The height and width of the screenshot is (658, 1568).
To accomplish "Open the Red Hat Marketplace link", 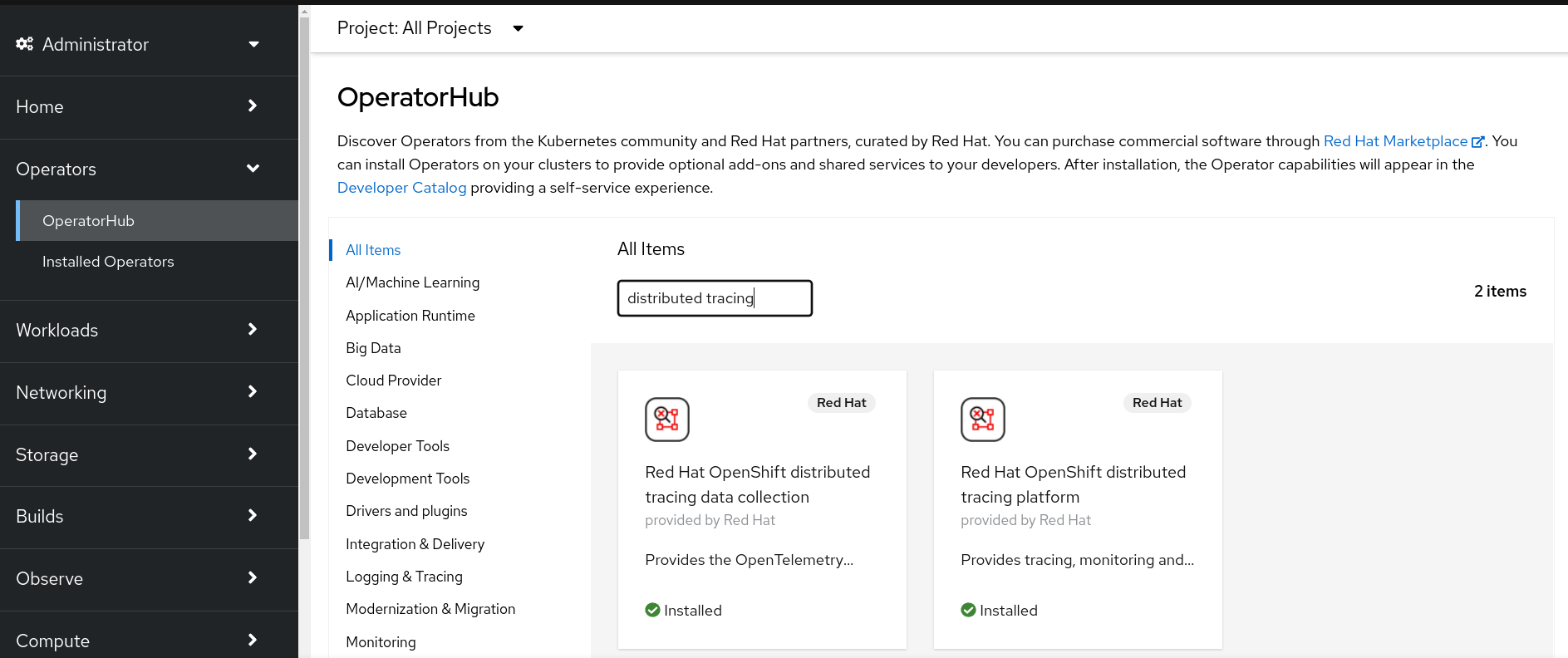I will coord(1394,141).
